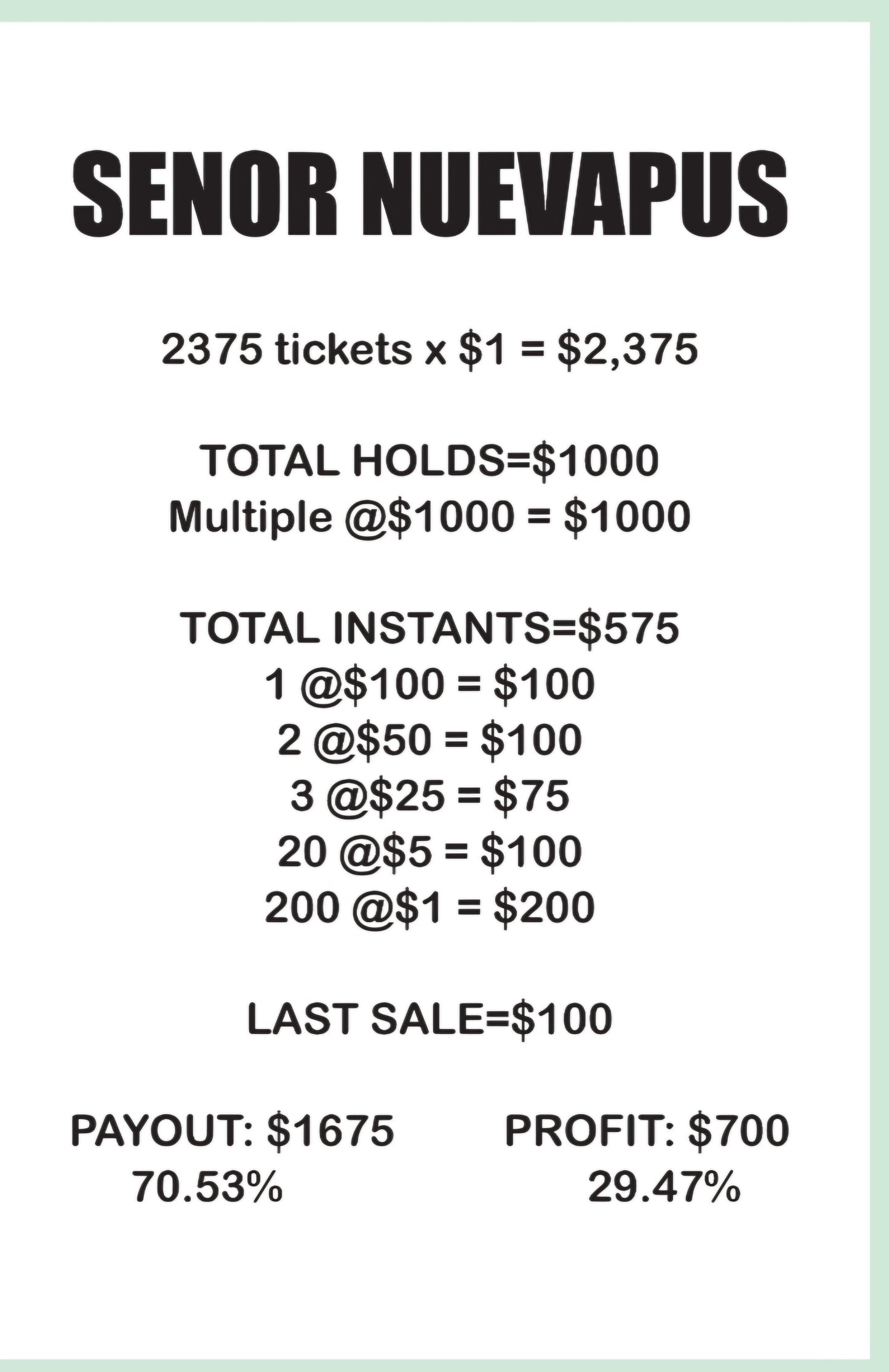Image resolution: width=889 pixels, height=1372 pixels.
Task: Select the 2375 tickets calculation line
Action: tap(429, 350)
